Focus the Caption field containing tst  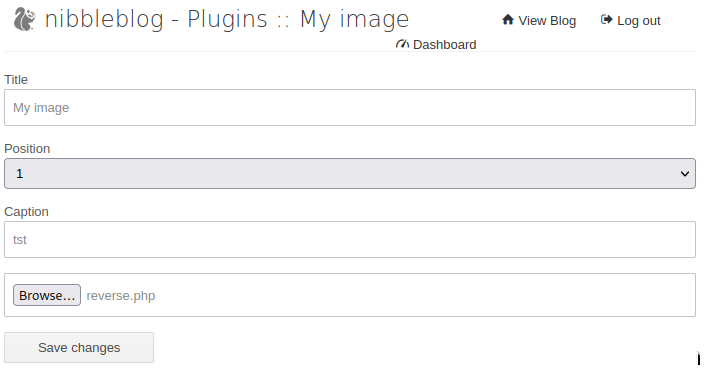pyautogui.click(x=350, y=239)
